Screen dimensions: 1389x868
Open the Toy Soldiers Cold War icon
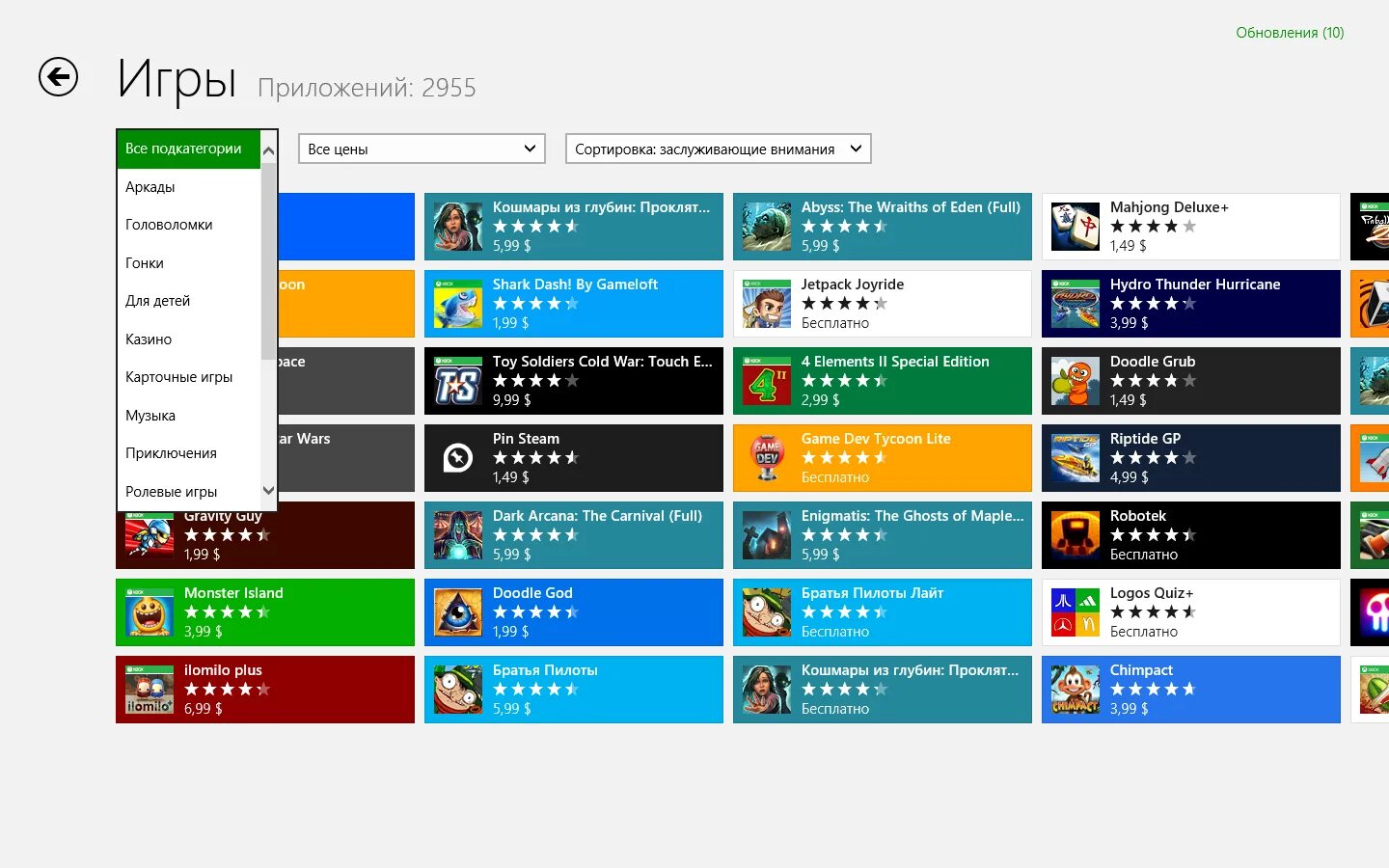[x=458, y=381]
